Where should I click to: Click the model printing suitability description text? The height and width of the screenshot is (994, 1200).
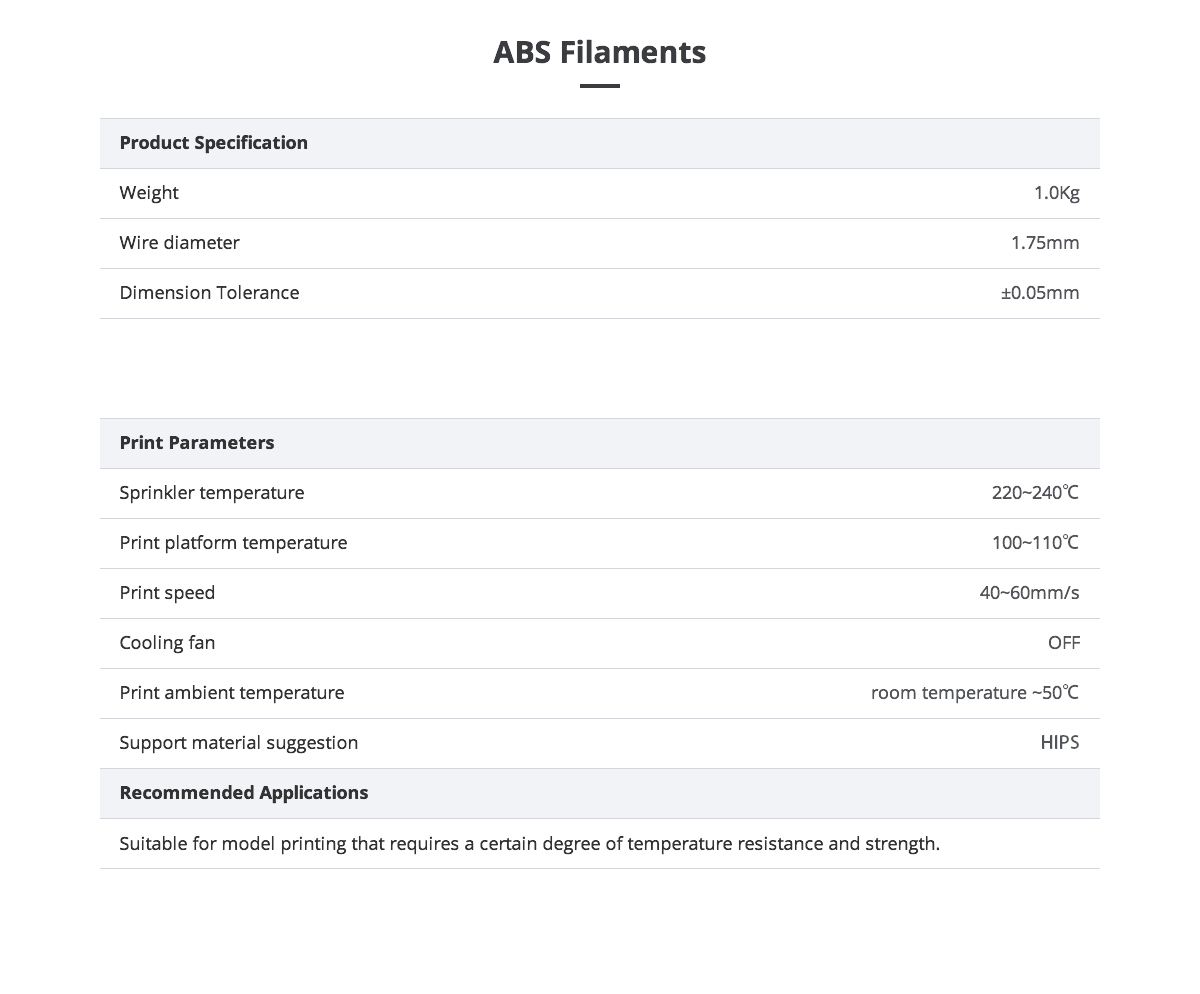click(x=530, y=844)
